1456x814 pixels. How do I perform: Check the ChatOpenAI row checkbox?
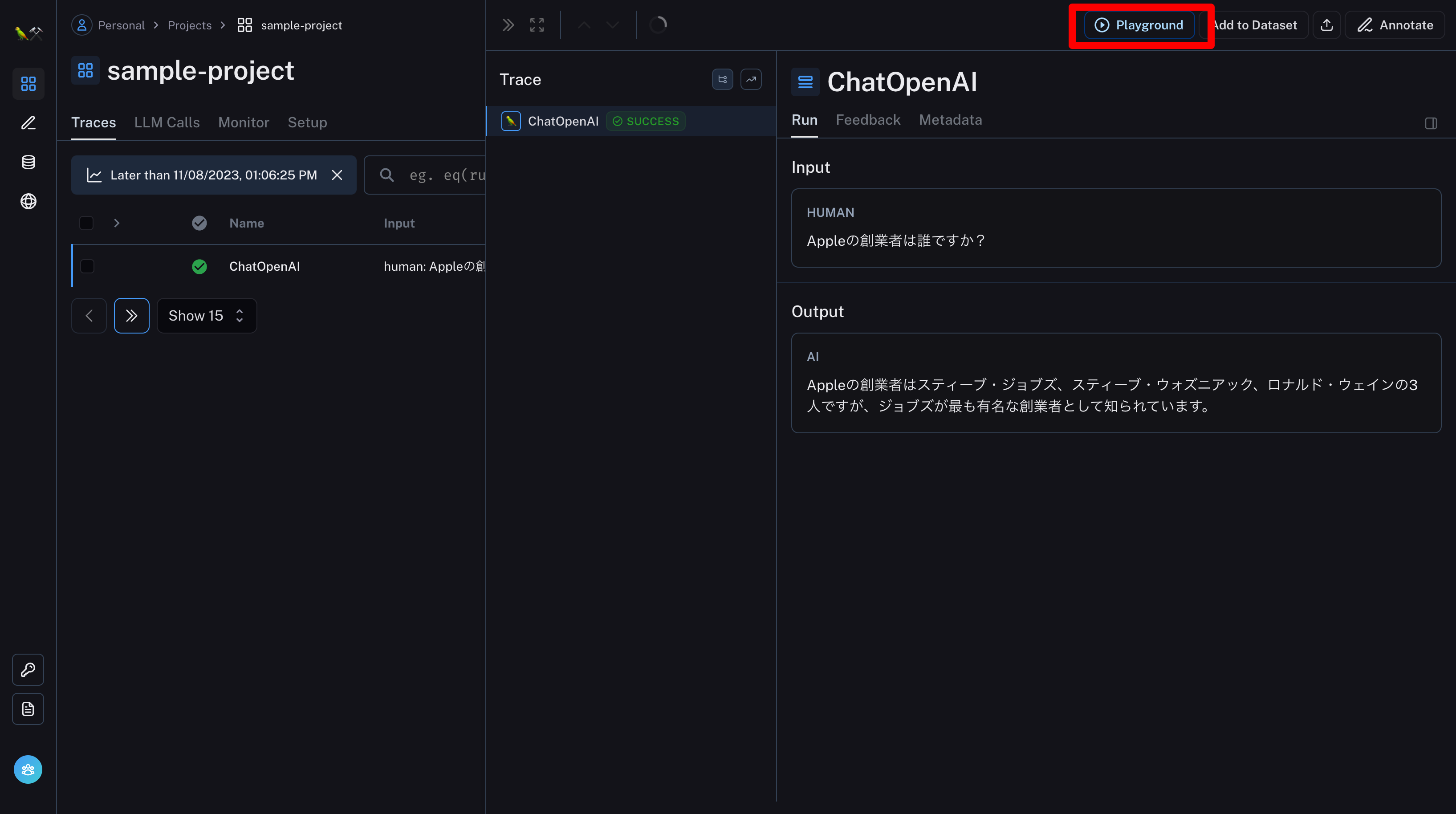click(87, 266)
